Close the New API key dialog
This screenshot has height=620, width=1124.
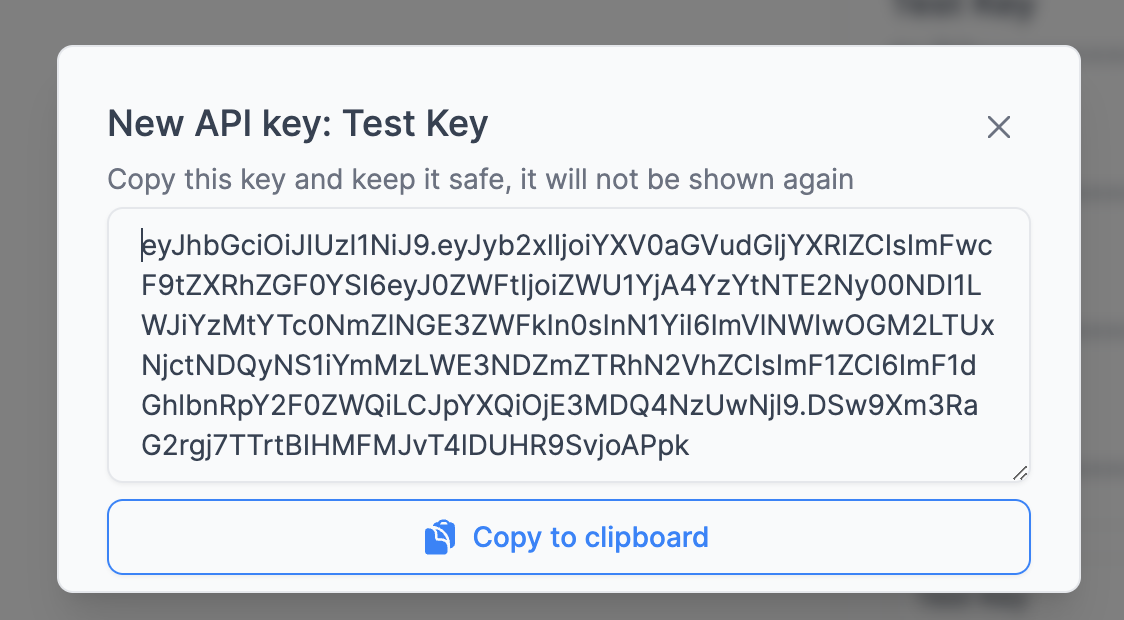[x=999, y=127]
